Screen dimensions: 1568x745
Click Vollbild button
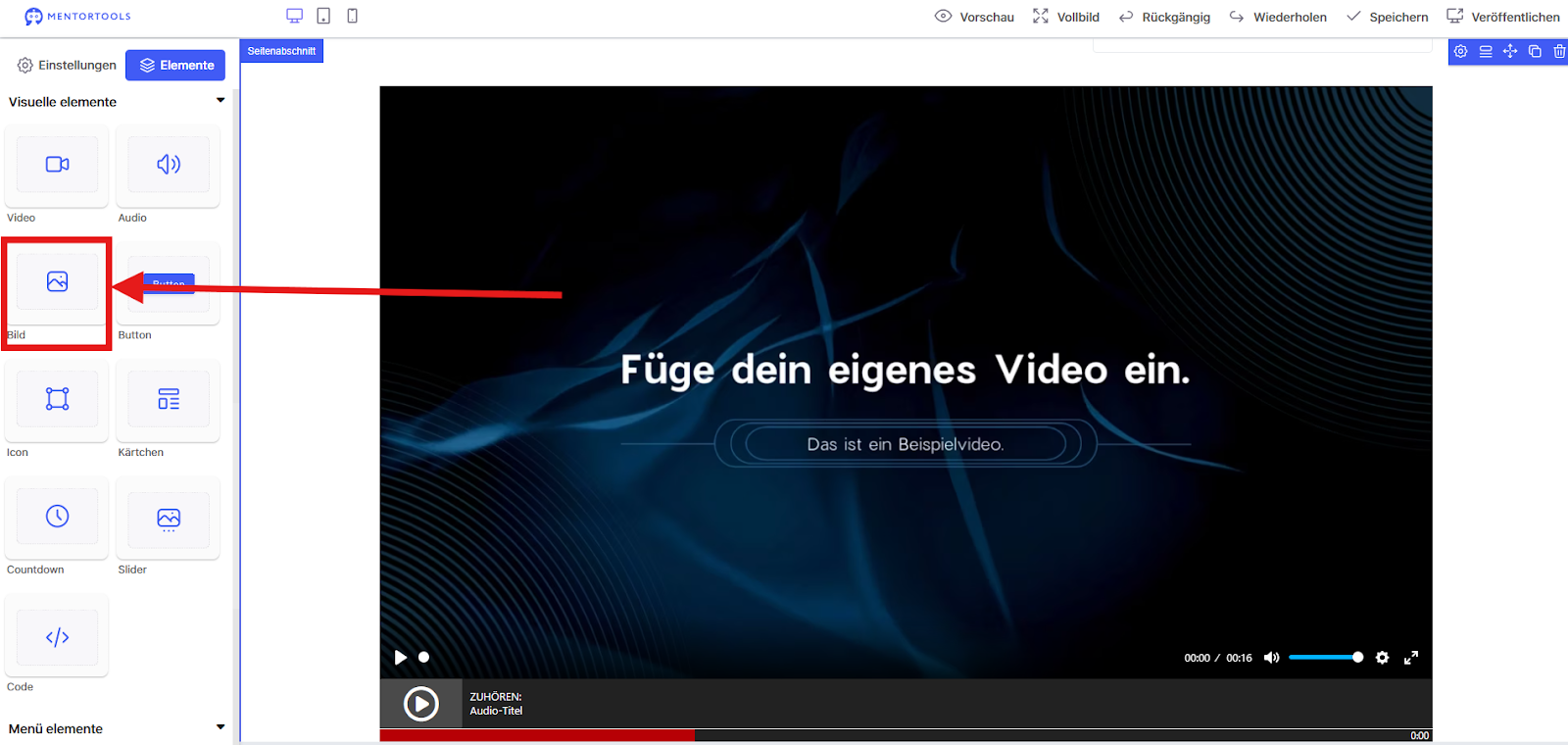(1066, 17)
